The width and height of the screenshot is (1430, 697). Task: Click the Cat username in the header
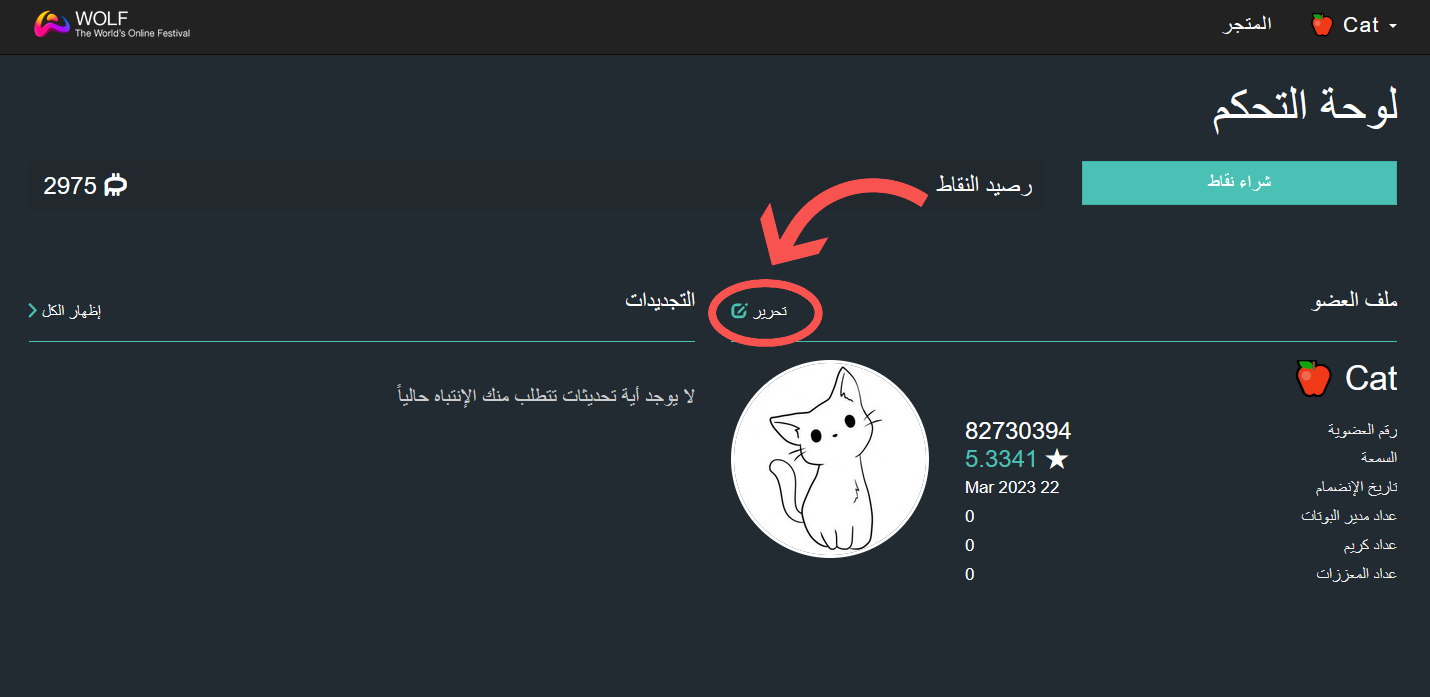[1361, 25]
